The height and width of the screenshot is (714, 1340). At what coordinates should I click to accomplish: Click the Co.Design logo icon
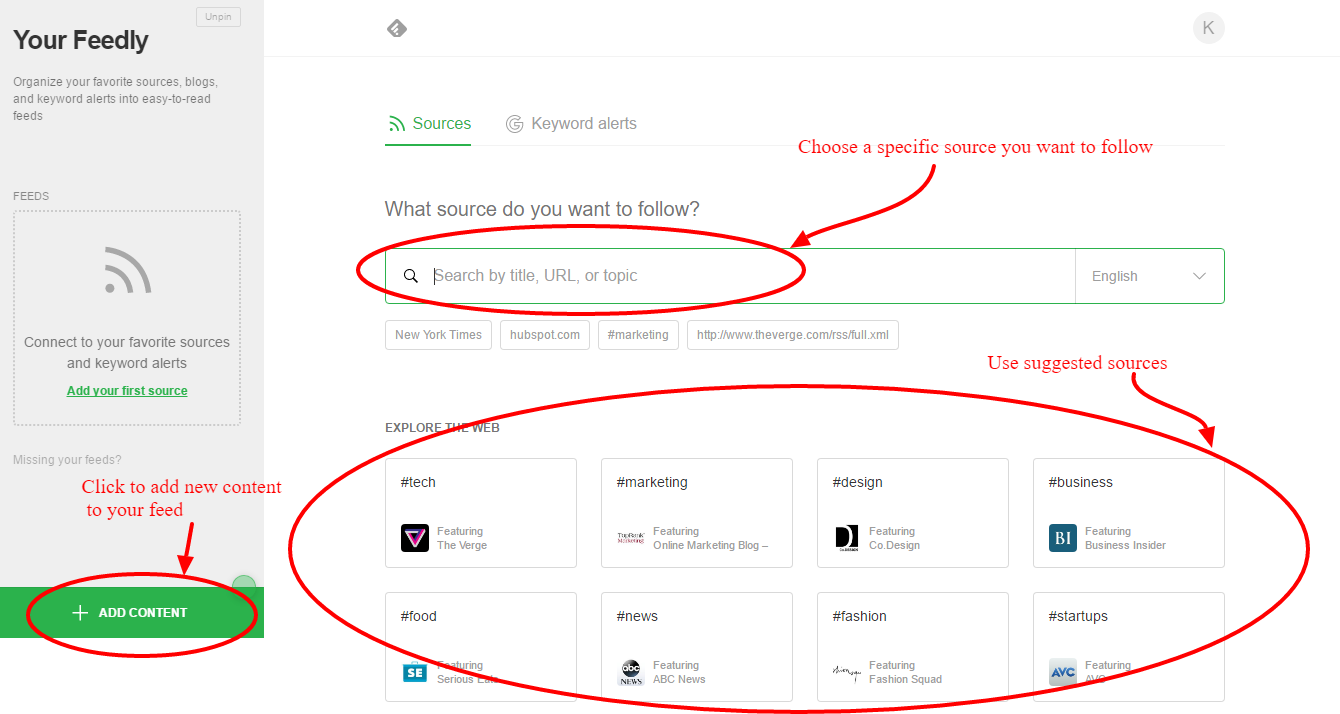point(847,538)
